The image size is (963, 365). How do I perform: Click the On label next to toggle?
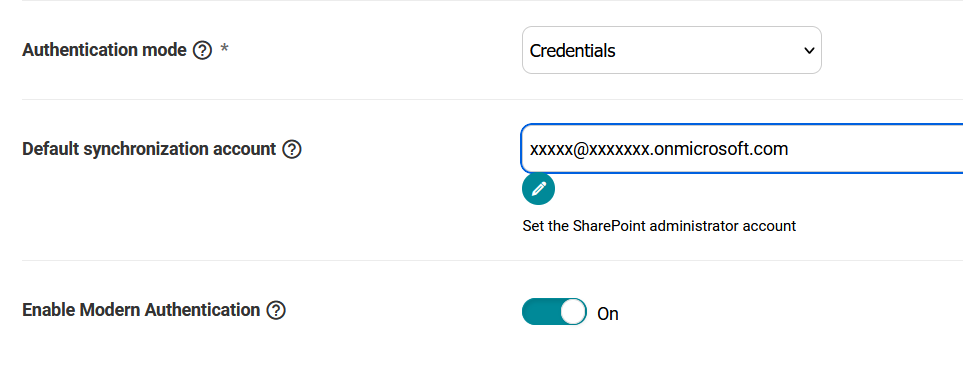coord(608,314)
